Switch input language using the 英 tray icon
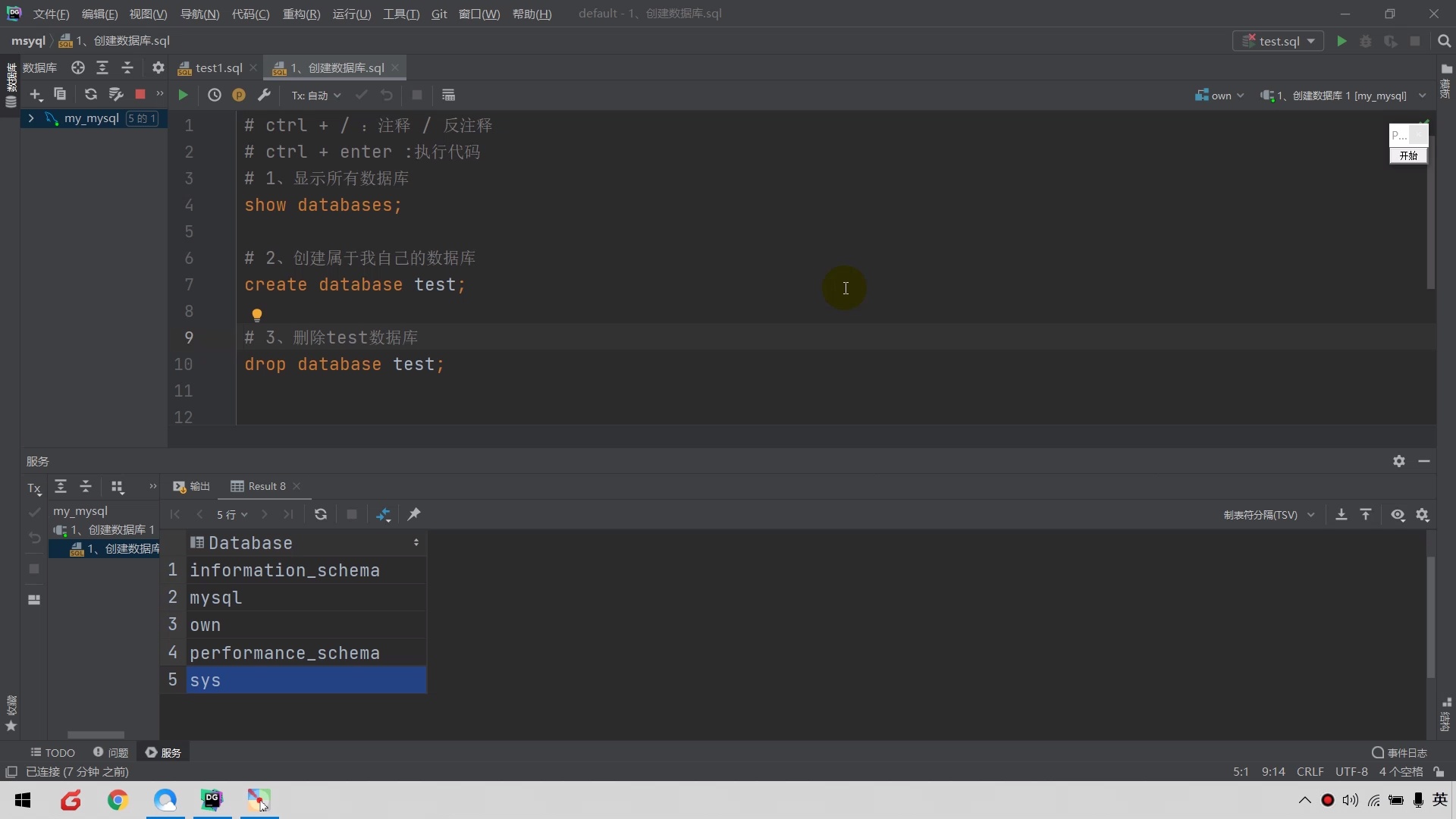 coord(1442,799)
